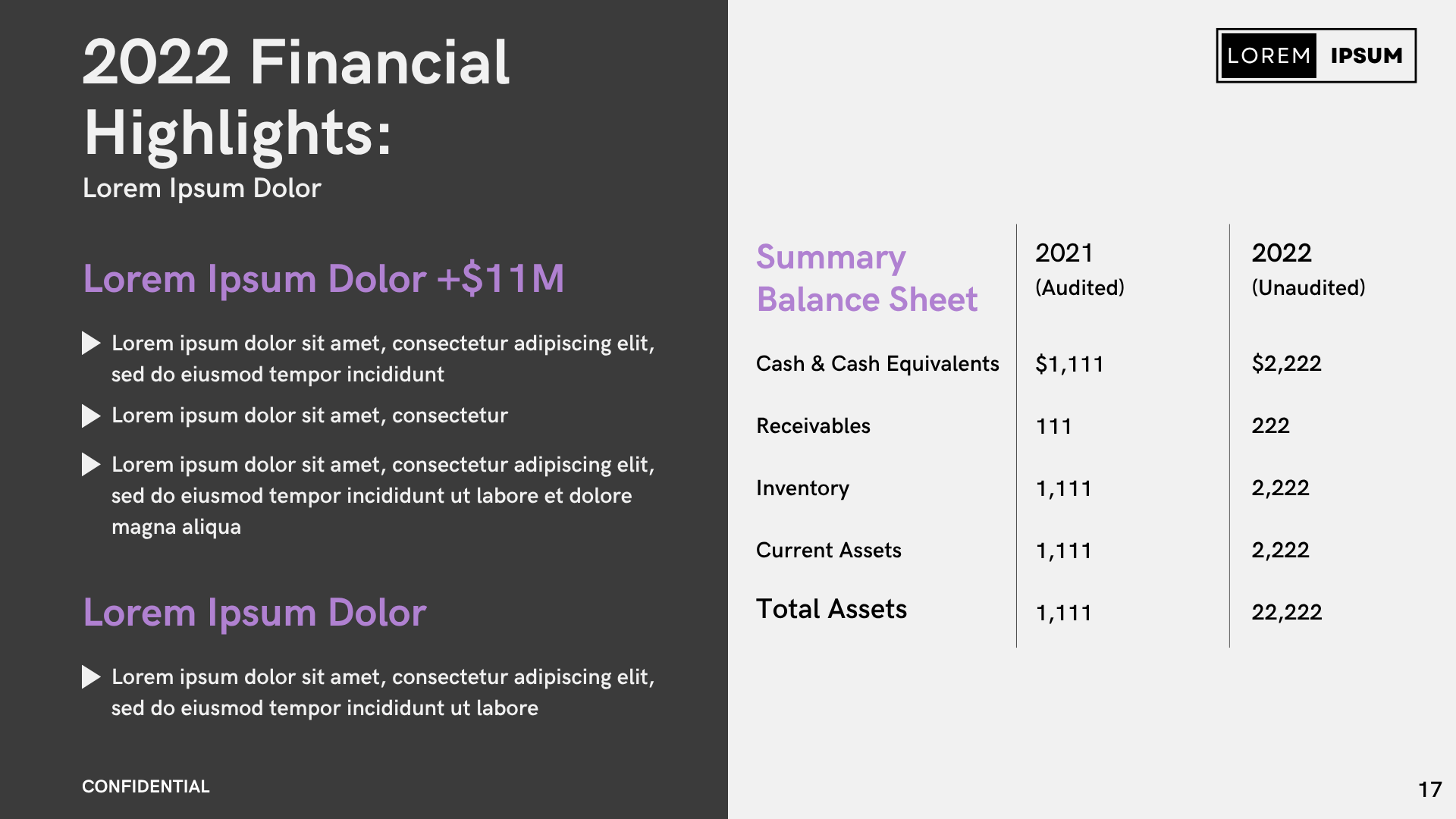Click the $2,222 cash value for 2022
Image resolution: width=1456 pixels, height=819 pixels.
point(1286,364)
